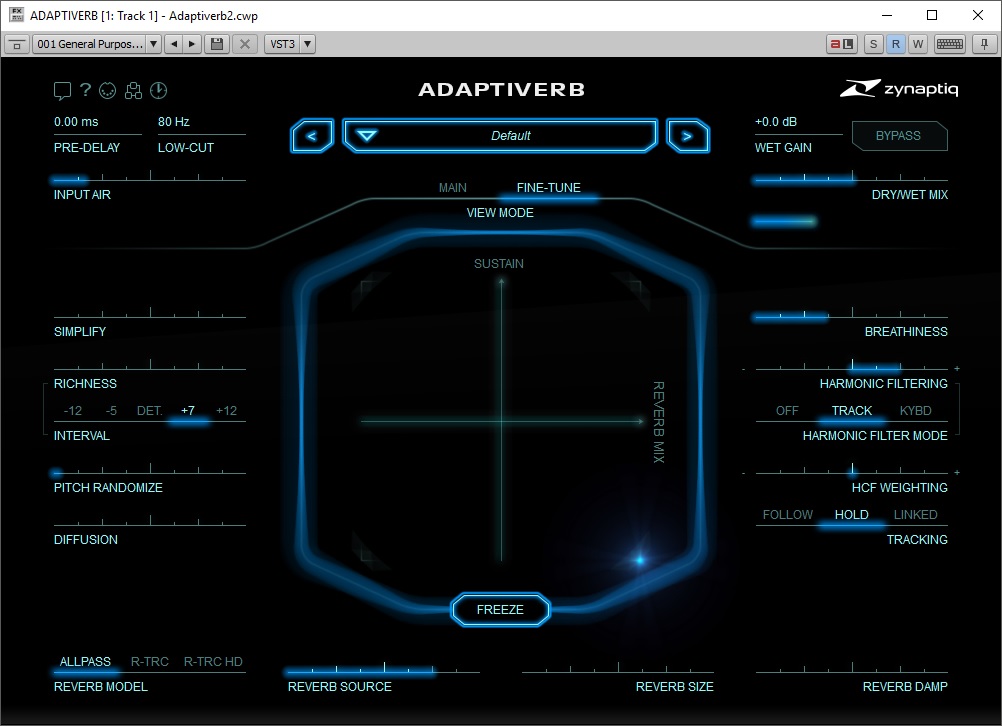This screenshot has height=726, width=1002.
Task: Click the DIFFUSION slider
Action: pyautogui.click(x=150, y=522)
